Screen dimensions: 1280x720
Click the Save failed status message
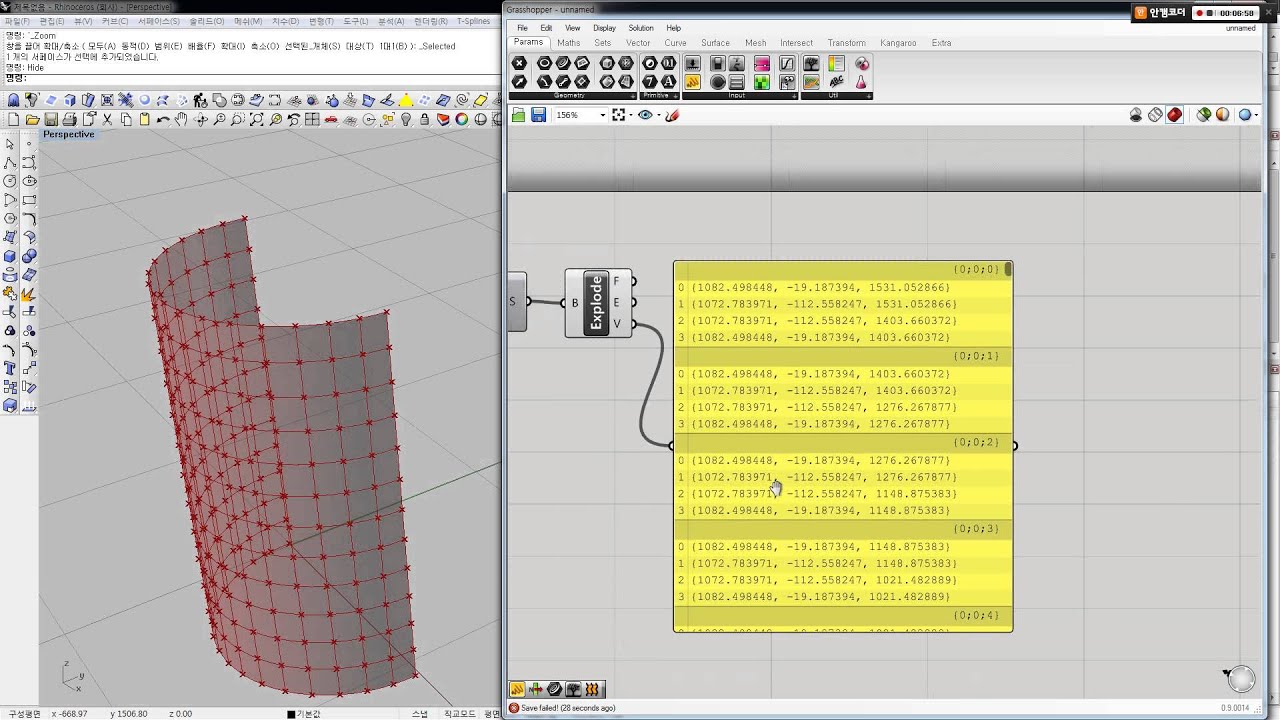click(567, 708)
